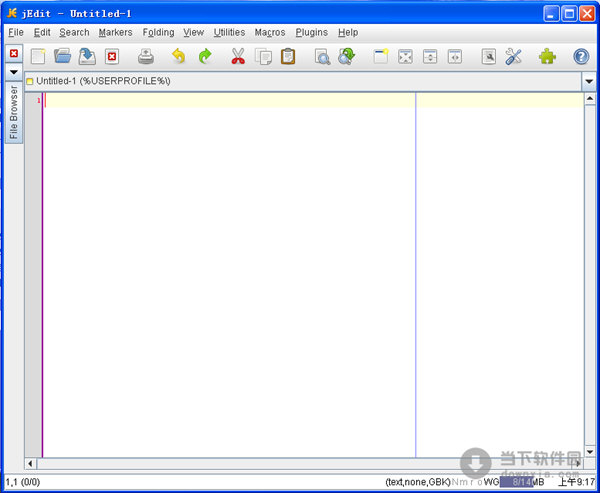Open Global Options wrench icon

[x=514, y=56]
